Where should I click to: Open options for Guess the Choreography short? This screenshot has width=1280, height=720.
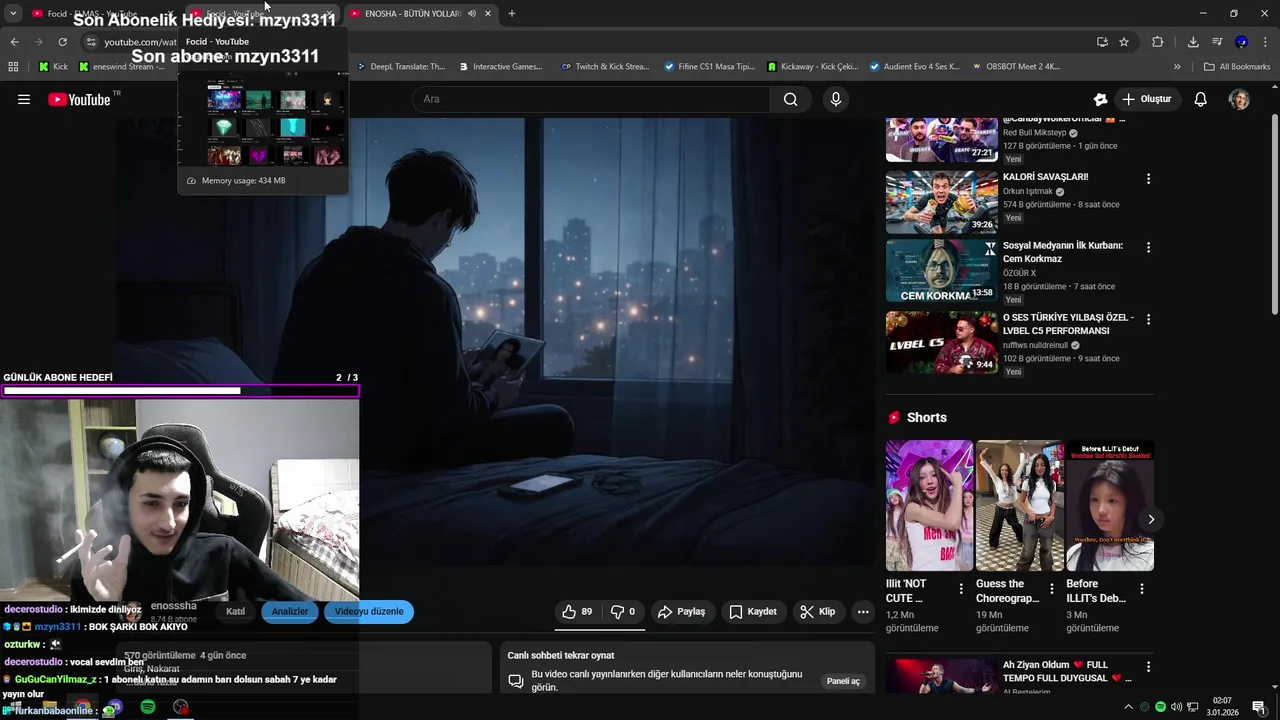point(1051,589)
